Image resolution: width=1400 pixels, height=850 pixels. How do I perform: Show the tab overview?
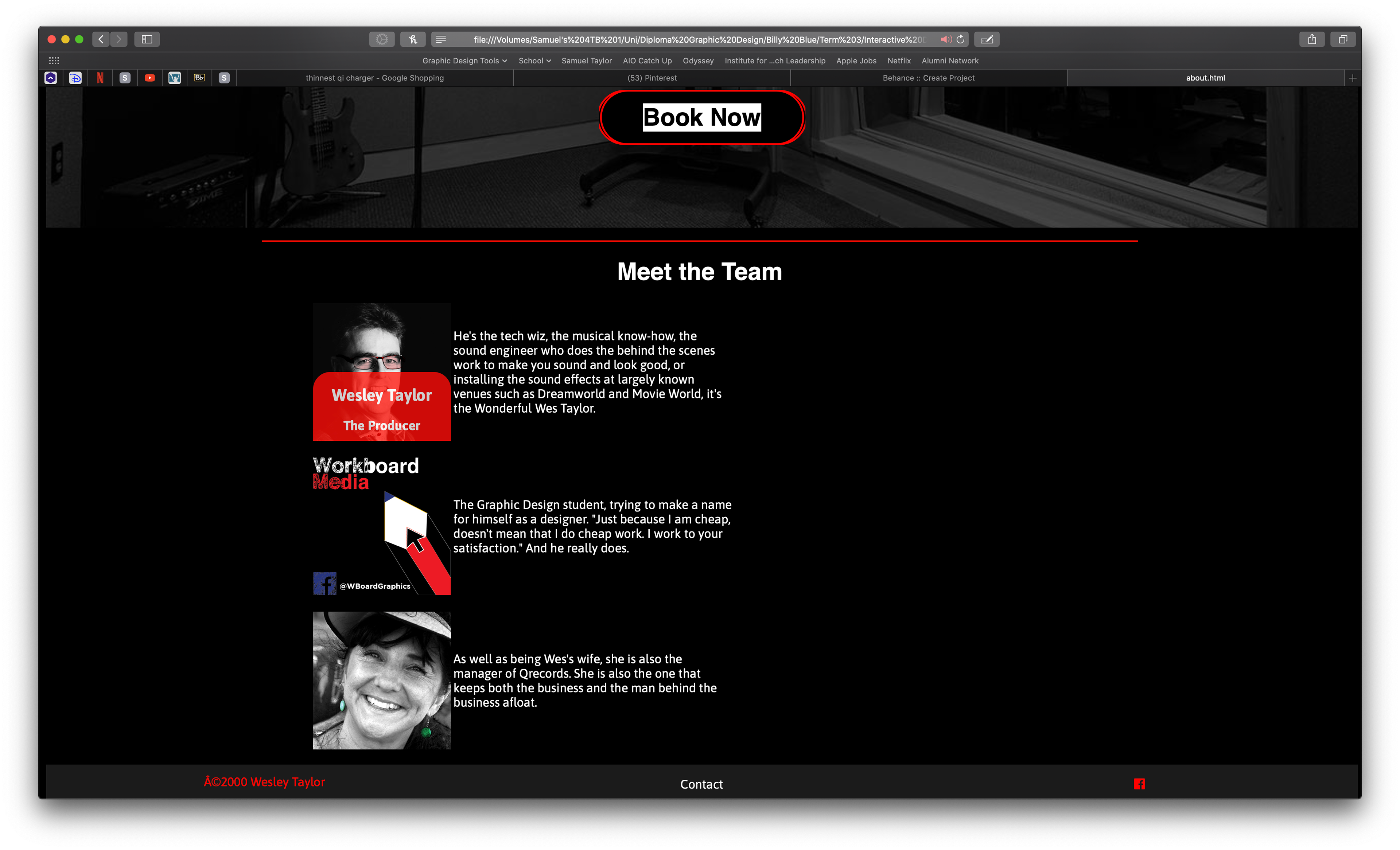1343,39
